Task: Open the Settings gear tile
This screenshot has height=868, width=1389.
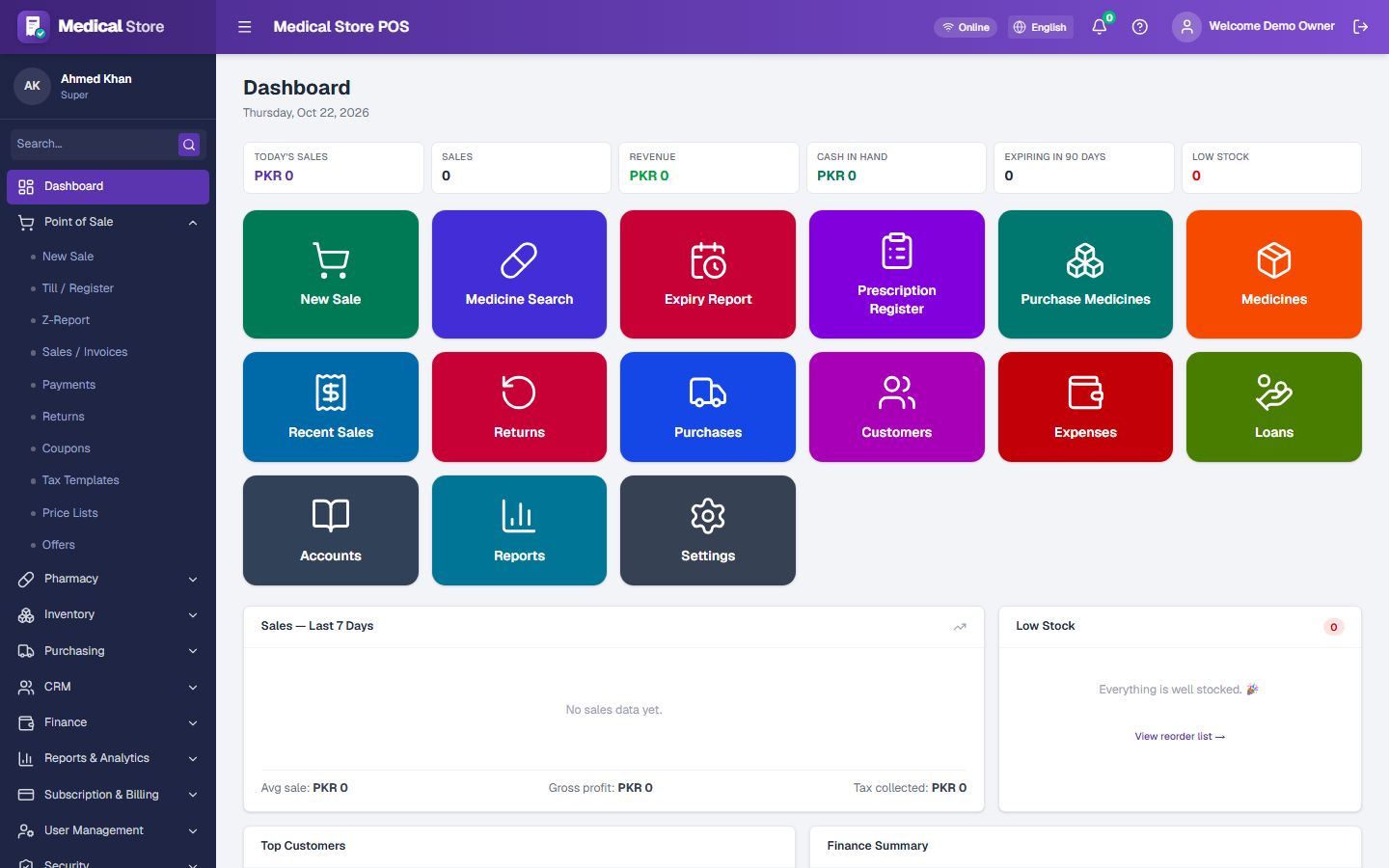Action: pyautogui.click(x=708, y=530)
